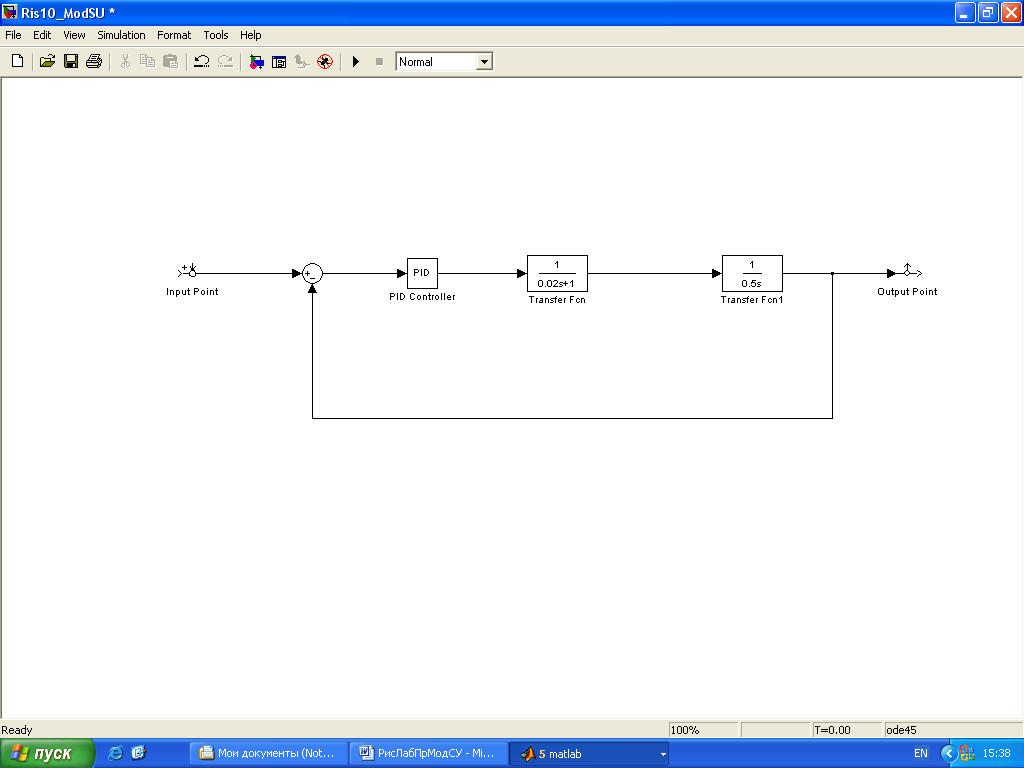The height and width of the screenshot is (768, 1024).
Task: Open the Debug toolbar icon
Action: (325, 61)
